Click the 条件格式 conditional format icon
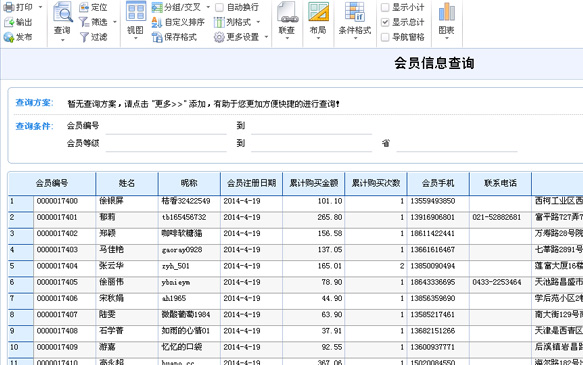This screenshot has width=583, height=365. (355, 12)
